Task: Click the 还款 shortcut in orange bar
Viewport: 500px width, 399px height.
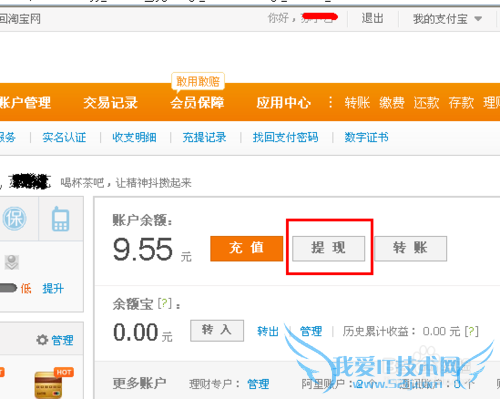Action: click(426, 102)
